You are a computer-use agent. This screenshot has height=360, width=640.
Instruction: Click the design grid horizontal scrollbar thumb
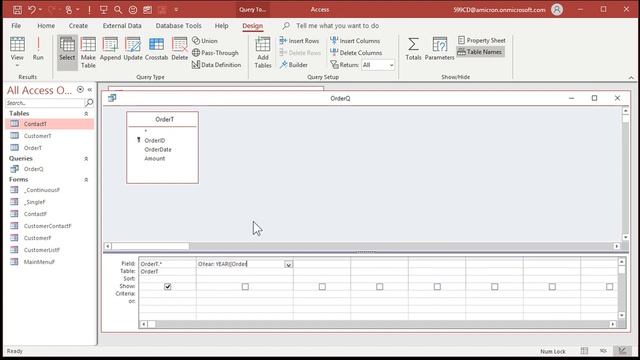pyautogui.click(x=151, y=324)
